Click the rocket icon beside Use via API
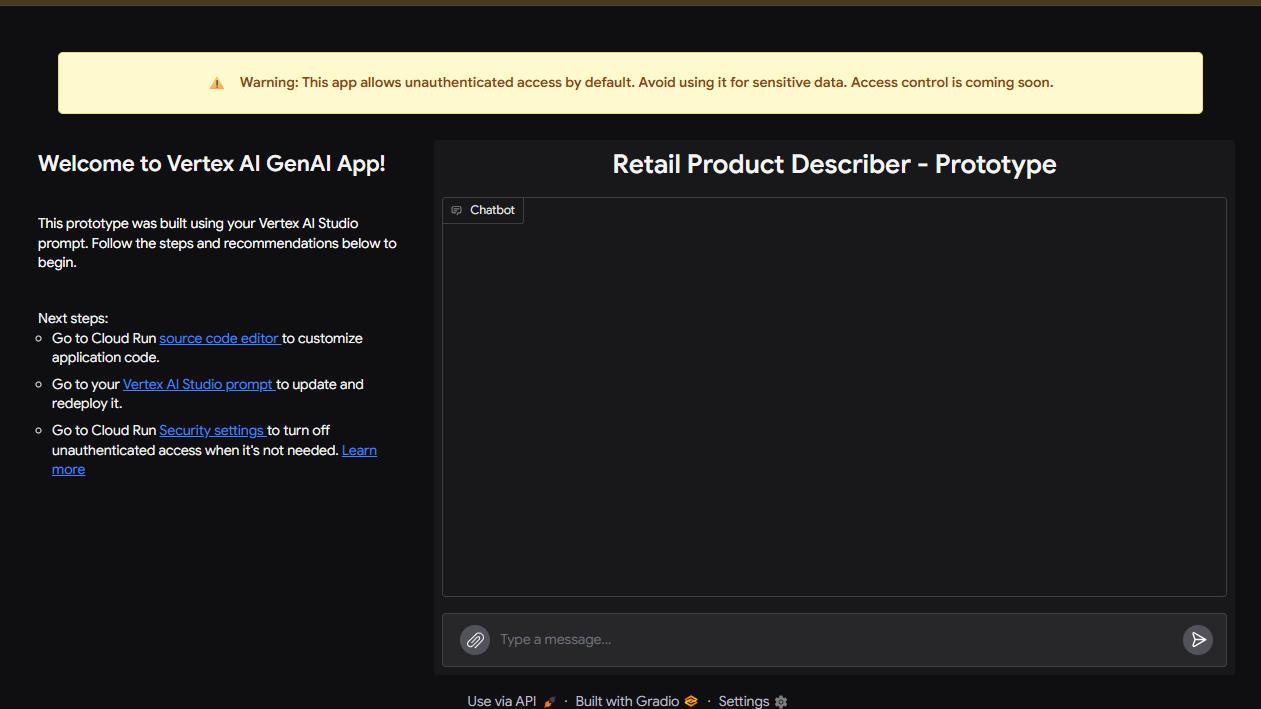The height and width of the screenshot is (709, 1261). coord(549,702)
